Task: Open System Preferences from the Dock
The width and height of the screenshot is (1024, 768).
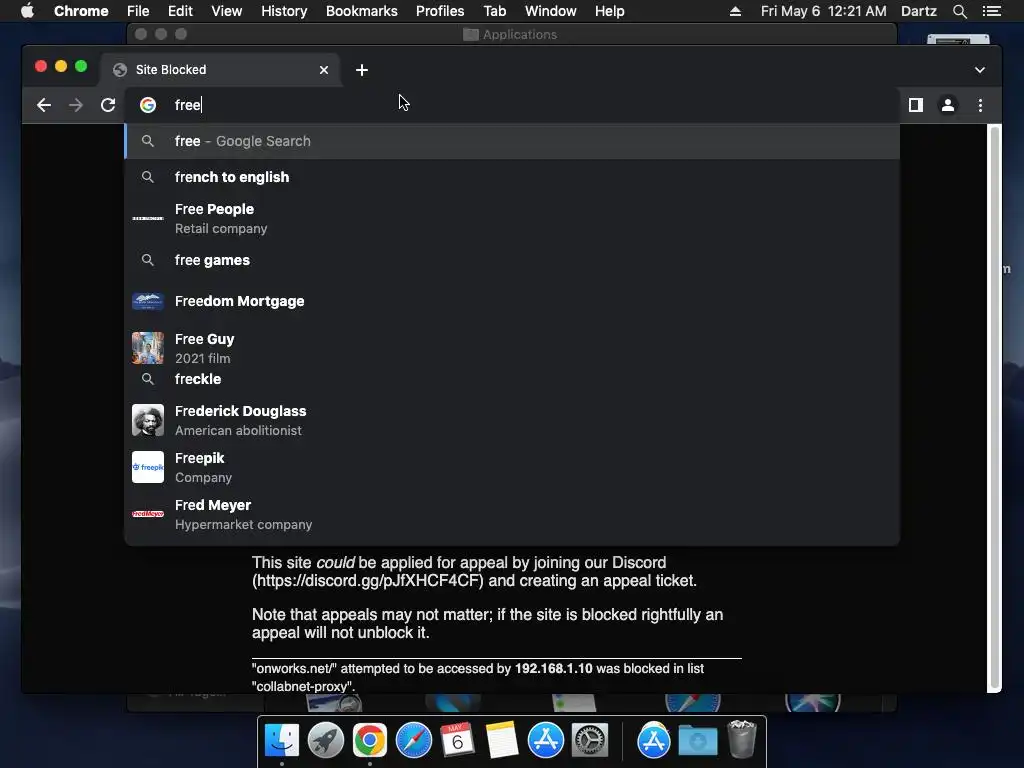Action: [590, 741]
